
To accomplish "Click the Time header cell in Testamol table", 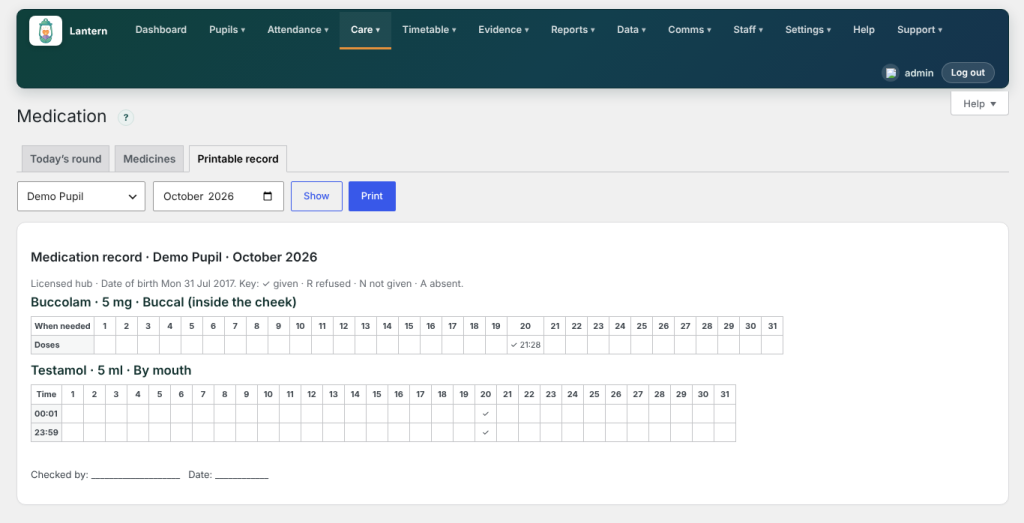I will coord(46,394).
